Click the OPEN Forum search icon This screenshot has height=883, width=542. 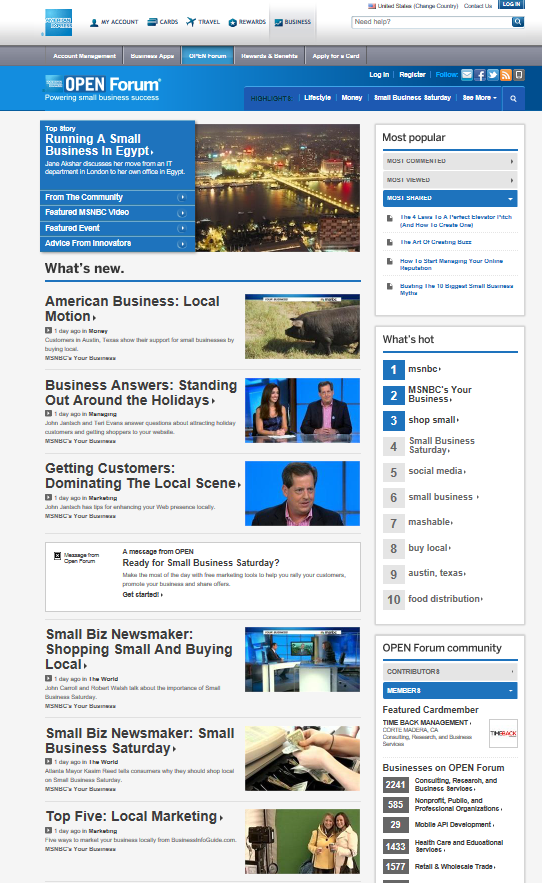[513, 99]
